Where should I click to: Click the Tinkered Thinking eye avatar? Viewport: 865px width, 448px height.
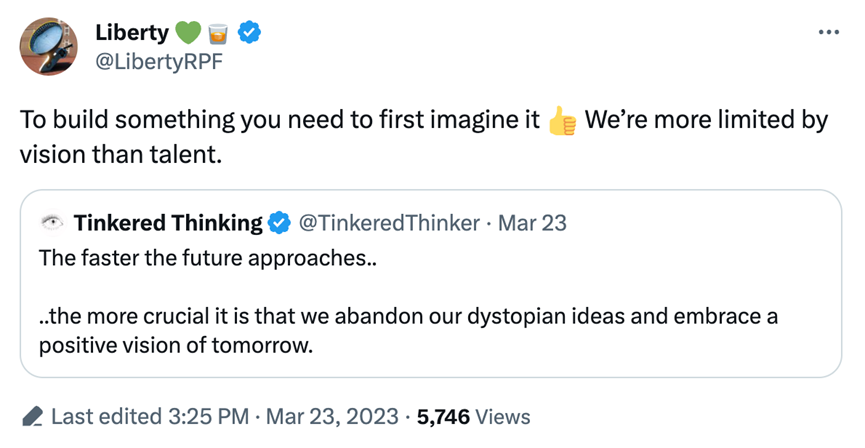(x=53, y=223)
